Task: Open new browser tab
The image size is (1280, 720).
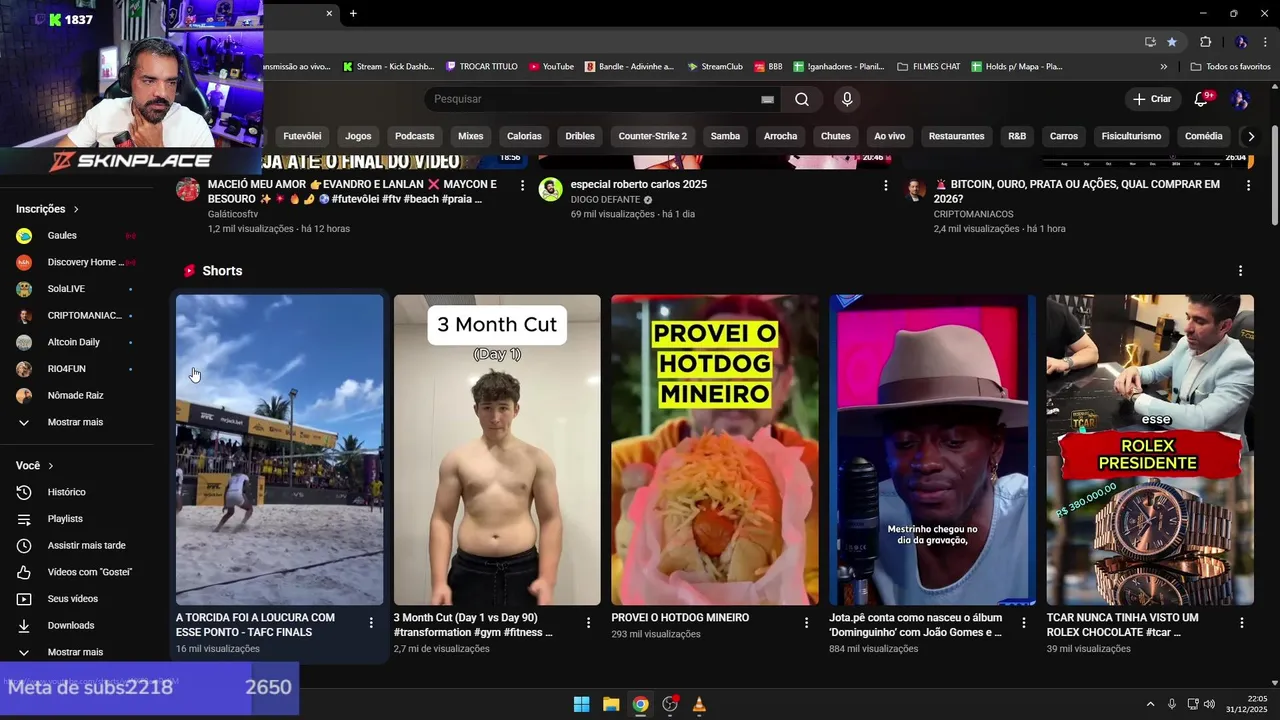Action: (x=353, y=13)
